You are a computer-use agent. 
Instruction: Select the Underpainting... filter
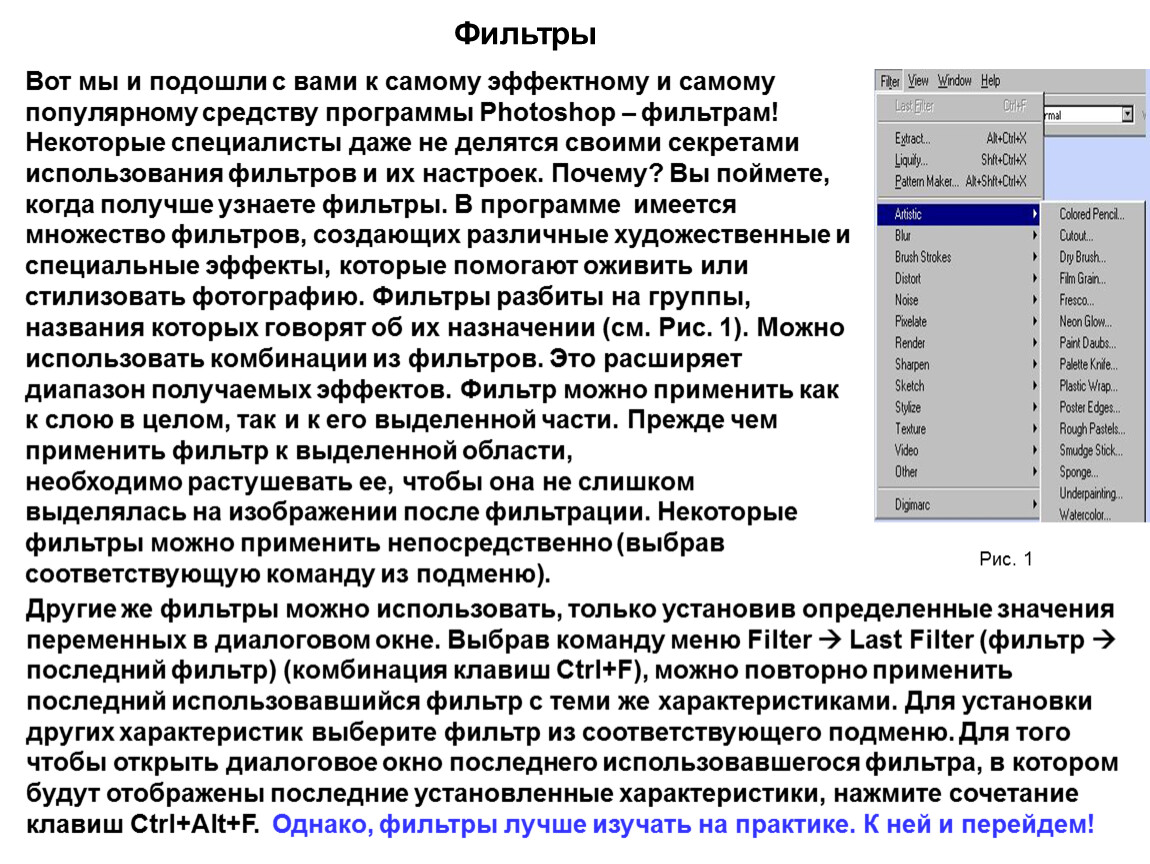1092,494
